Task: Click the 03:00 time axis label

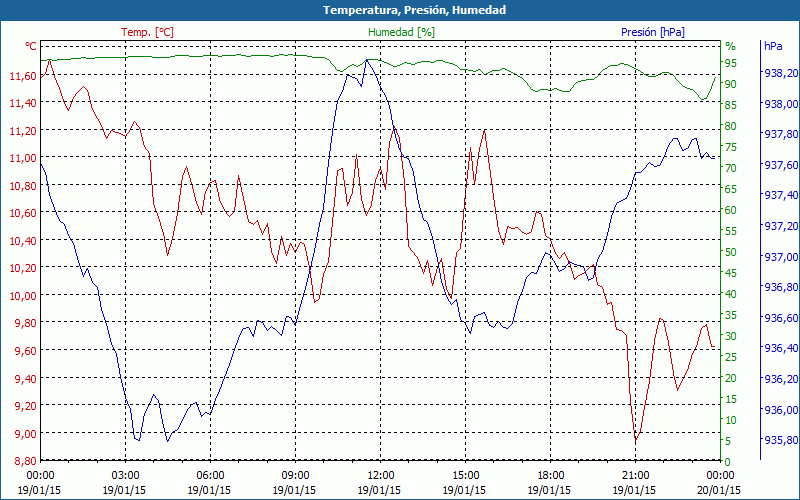Action: 125,476
